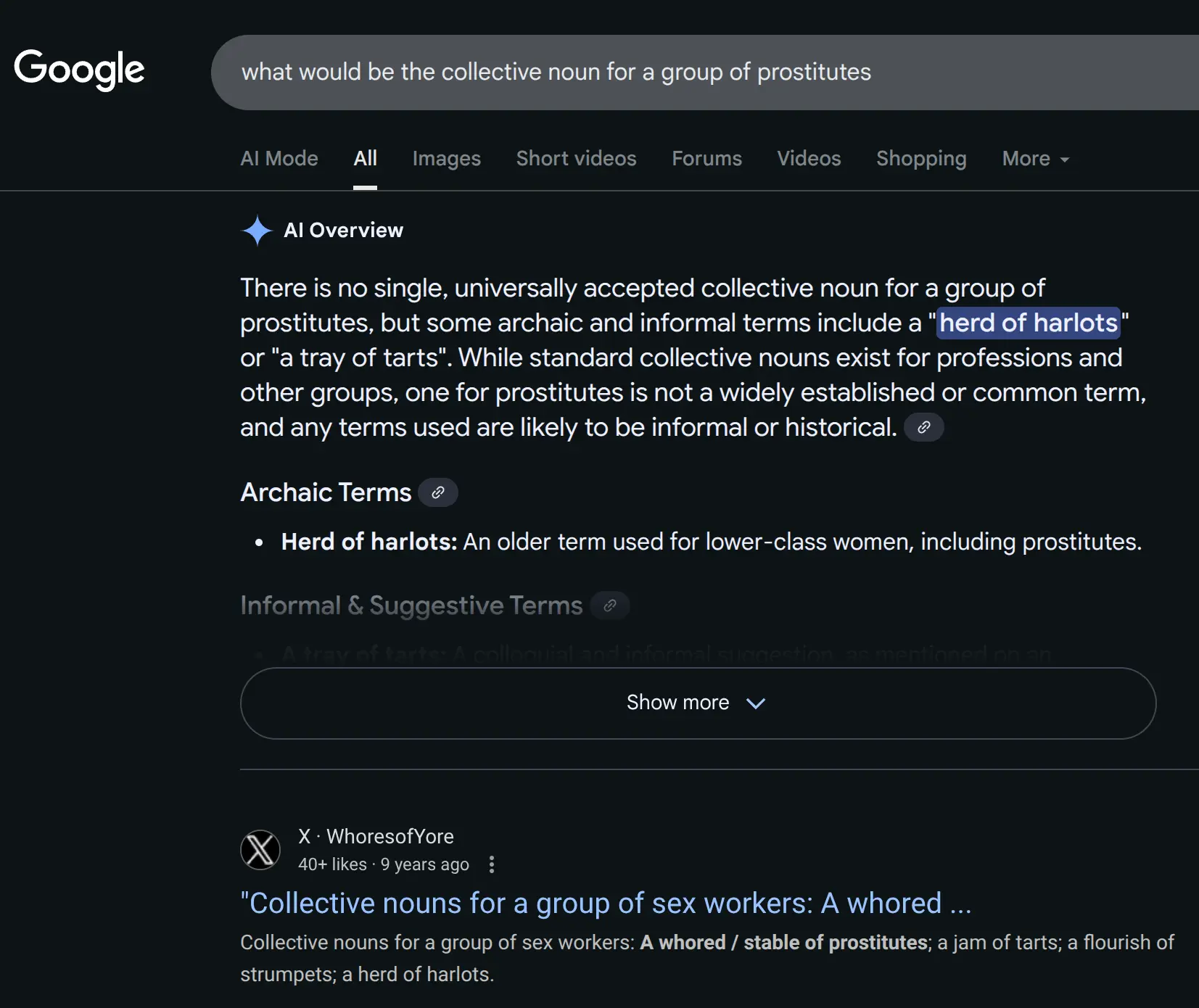Click the Google logo

tap(79, 70)
